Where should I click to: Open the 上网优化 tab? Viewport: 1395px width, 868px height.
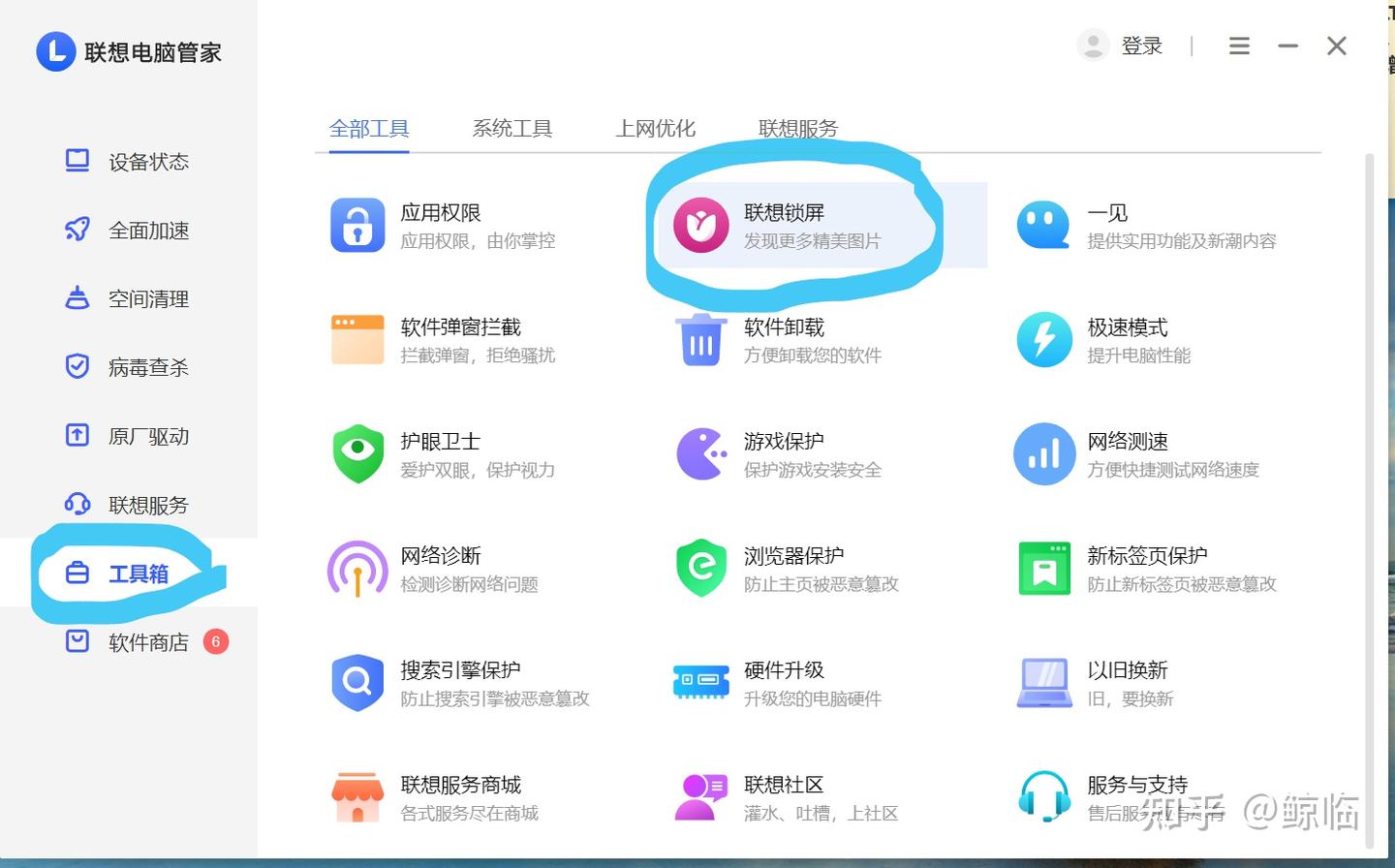[656, 129]
